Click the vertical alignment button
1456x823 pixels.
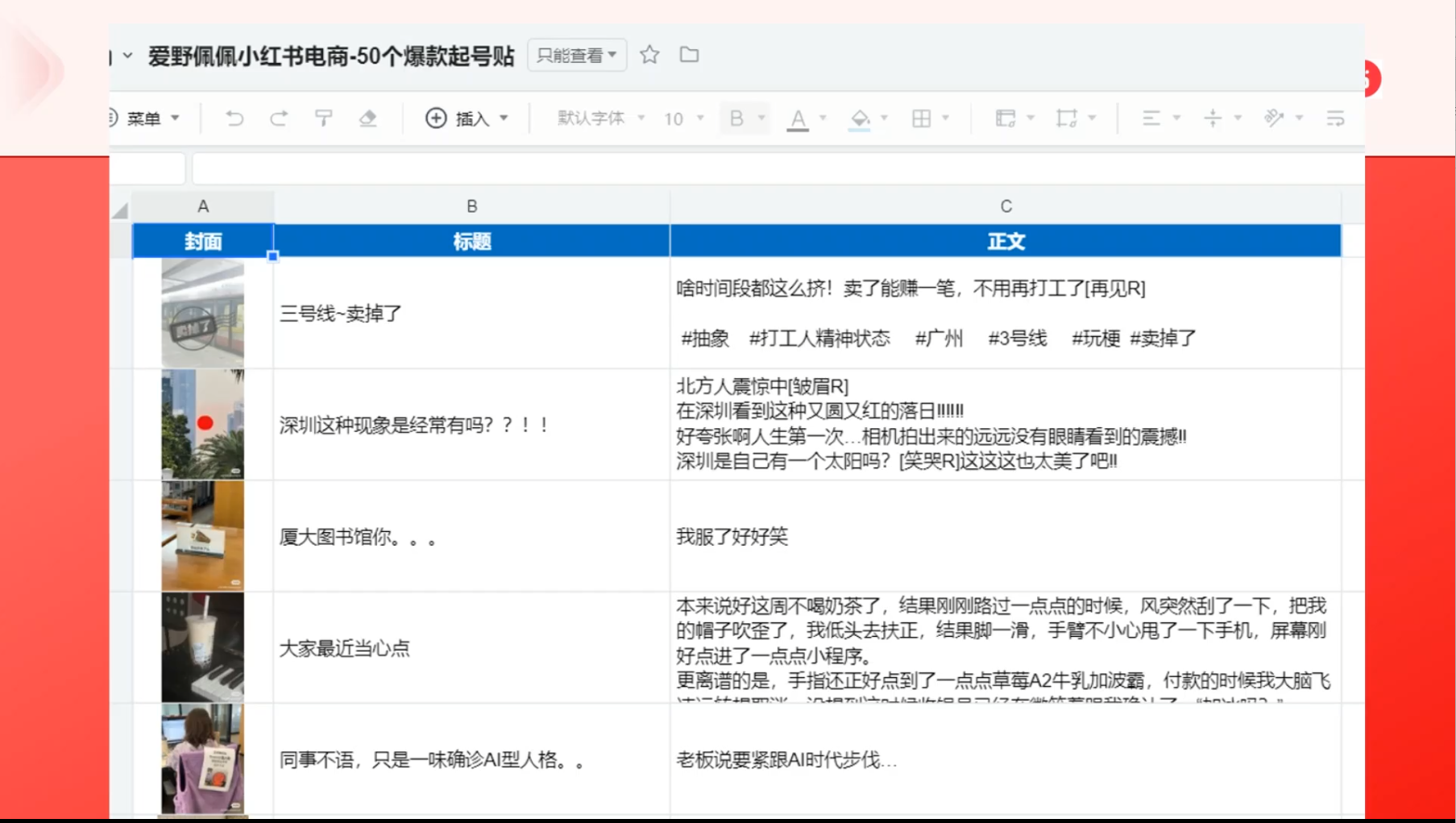coord(1213,118)
